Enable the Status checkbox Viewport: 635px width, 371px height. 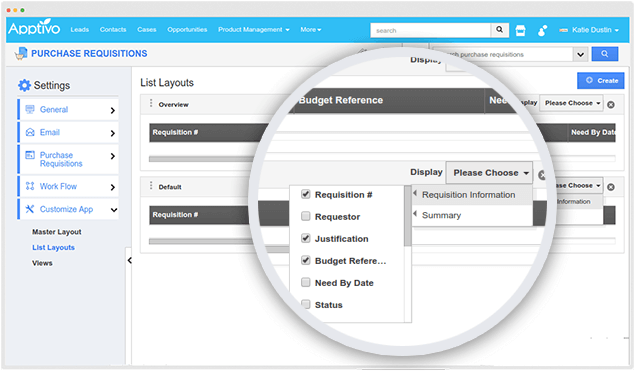click(x=306, y=304)
